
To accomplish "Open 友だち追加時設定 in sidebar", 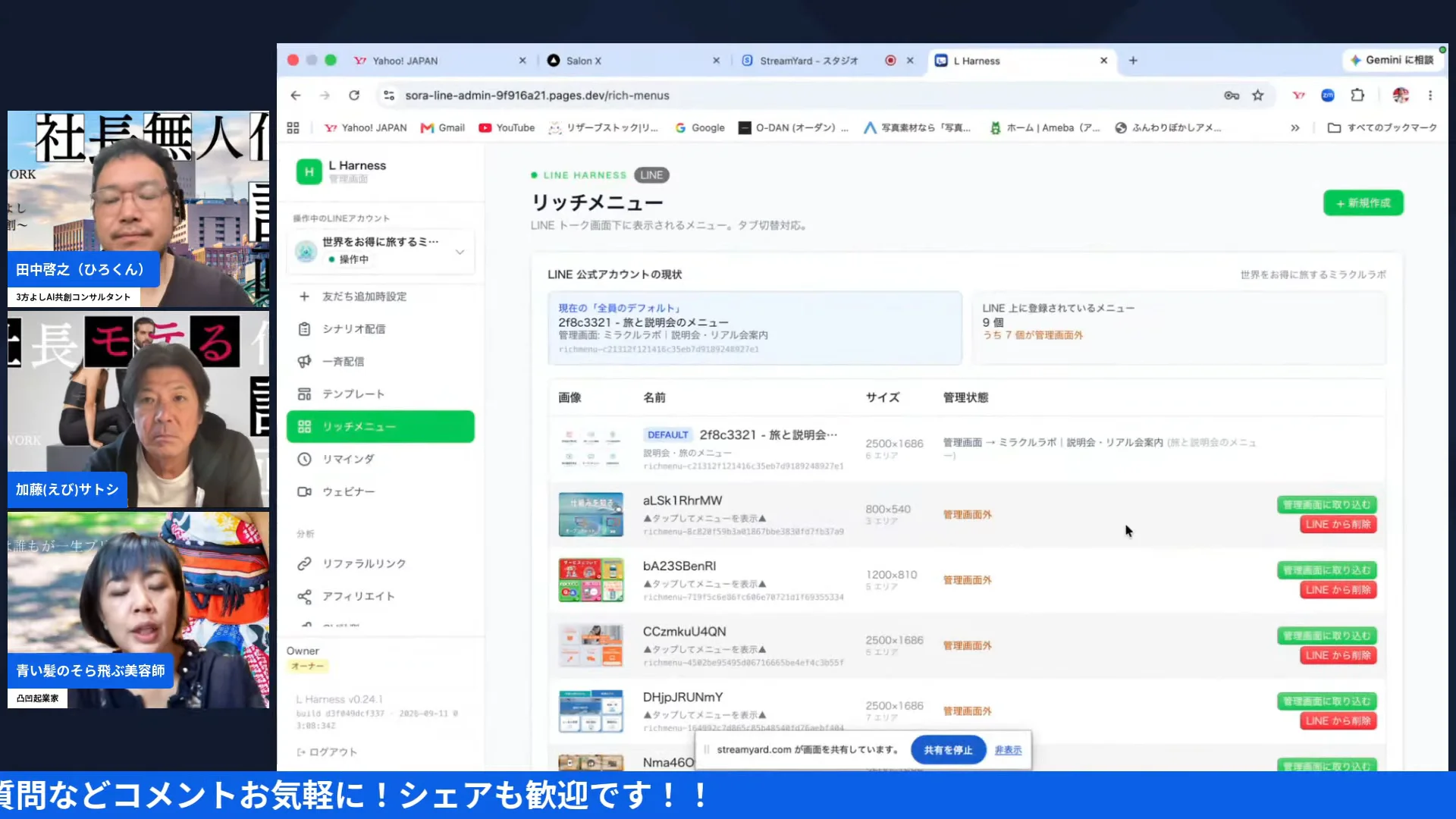I will coord(381,297).
